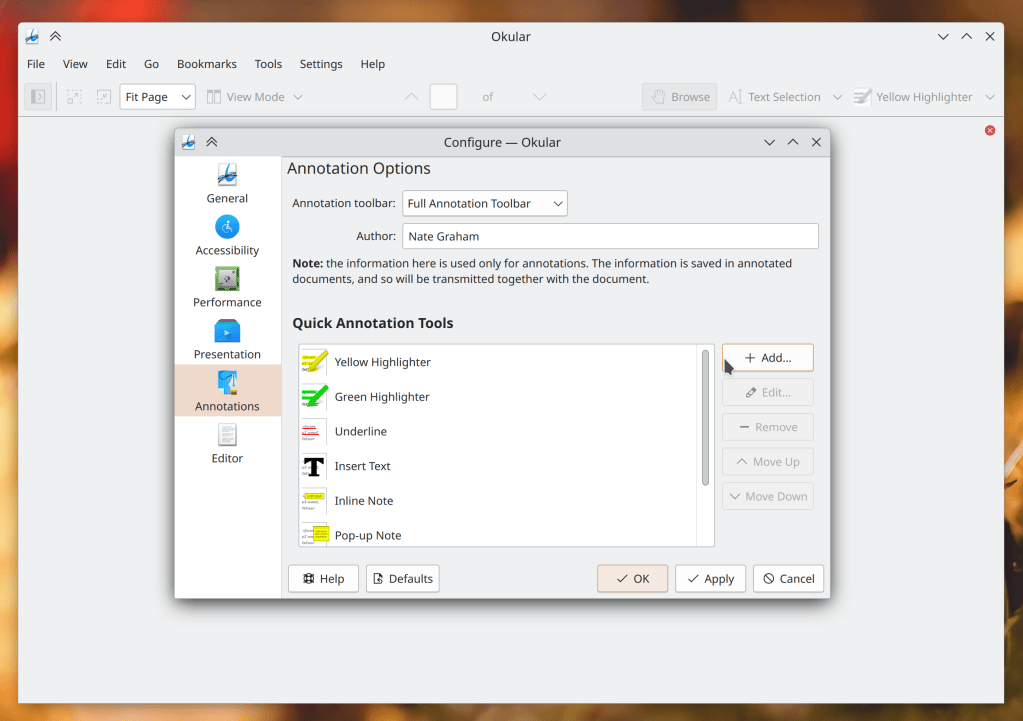Click the Remove button
1023x721 pixels.
768,427
